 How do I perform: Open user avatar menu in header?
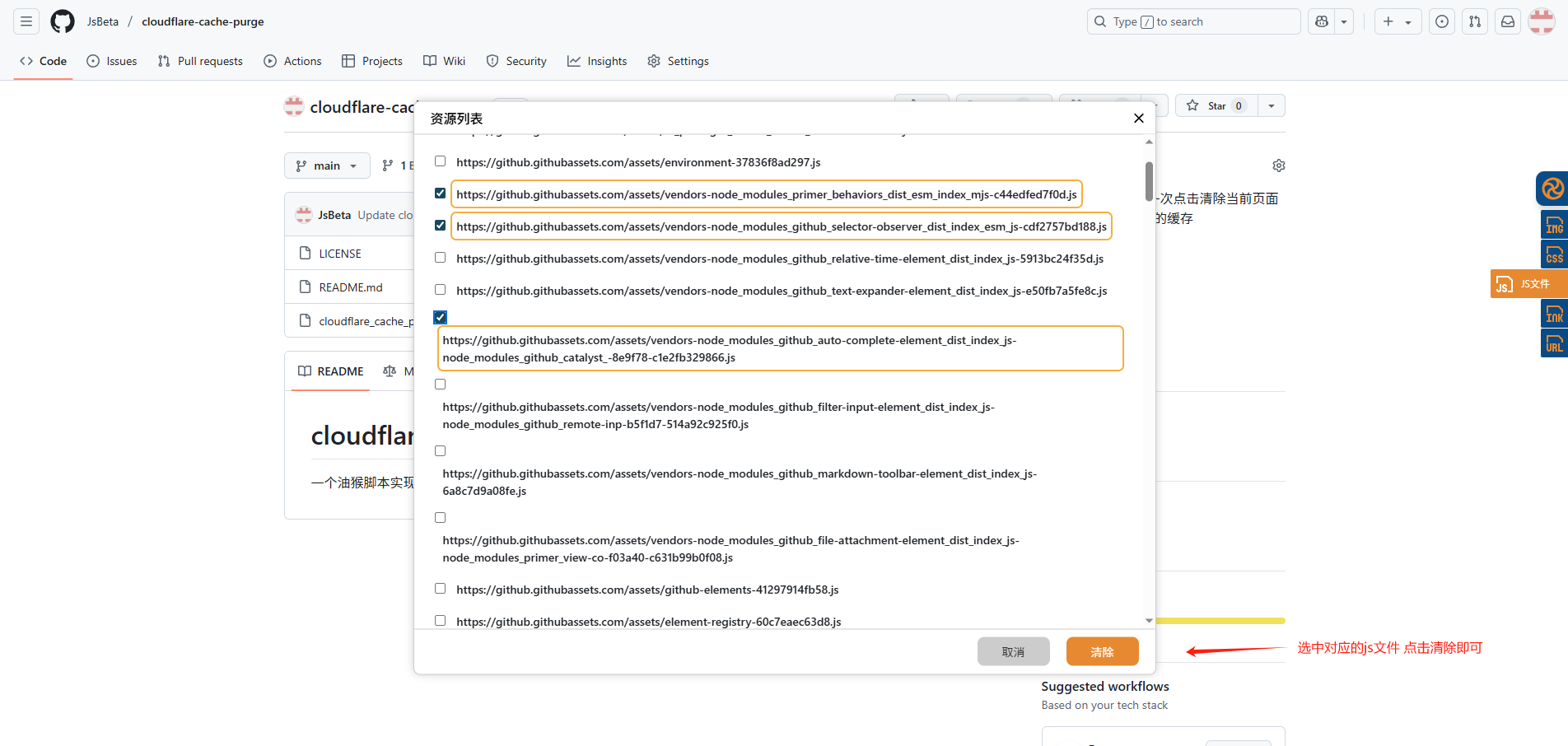click(x=1542, y=21)
